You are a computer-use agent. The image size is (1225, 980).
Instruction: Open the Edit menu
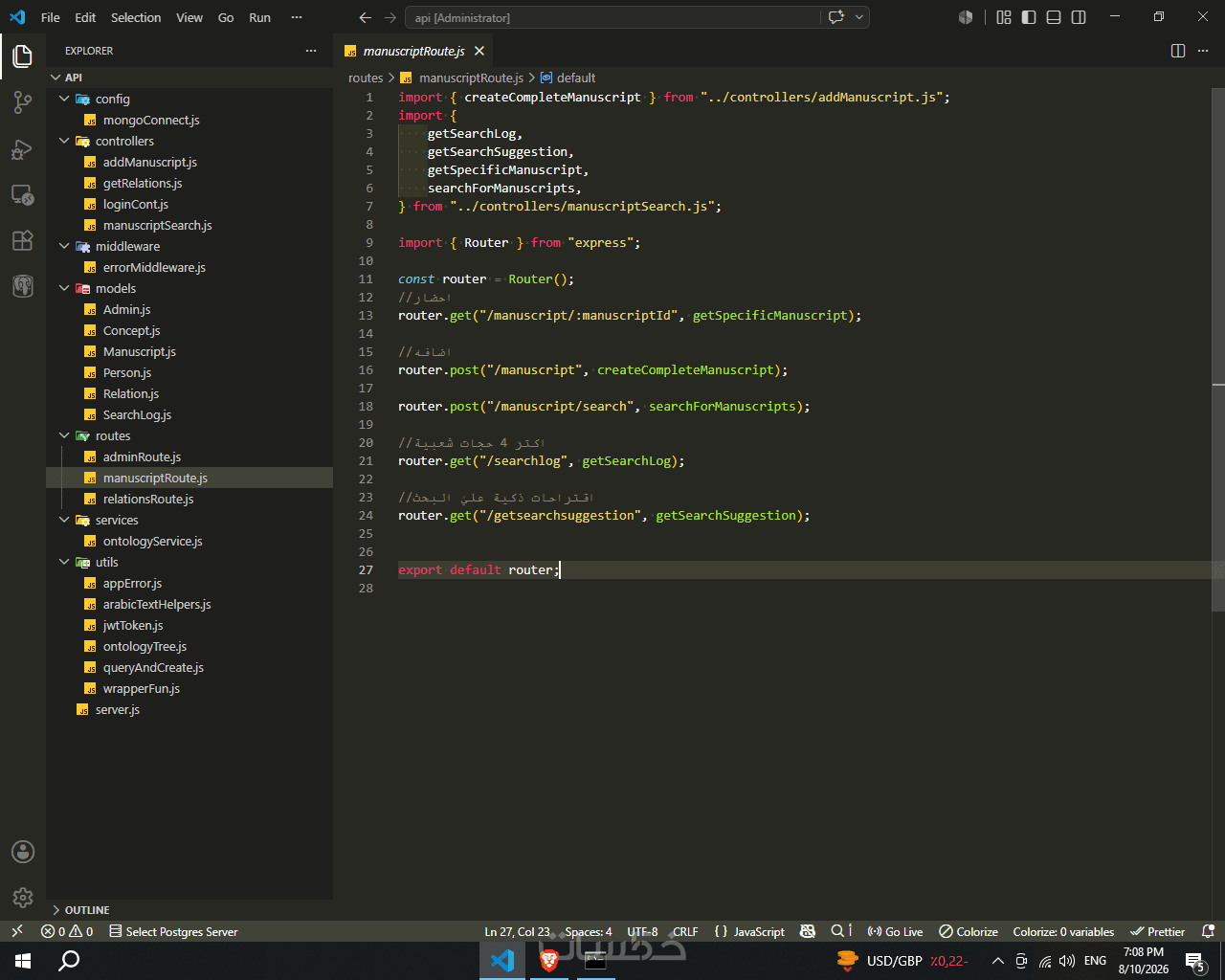pyautogui.click(x=85, y=17)
